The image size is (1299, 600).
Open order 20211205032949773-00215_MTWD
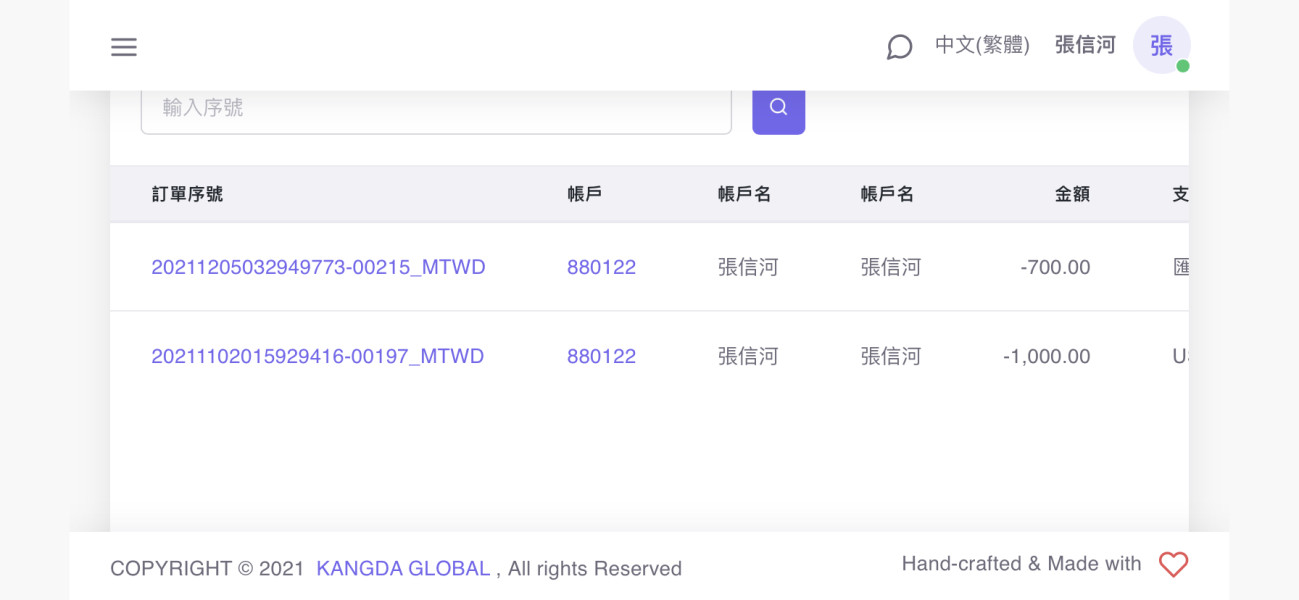coord(318,267)
